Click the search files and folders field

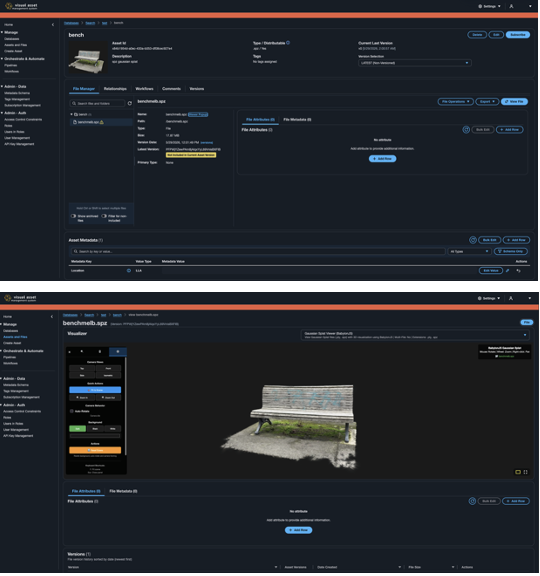click(x=97, y=104)
